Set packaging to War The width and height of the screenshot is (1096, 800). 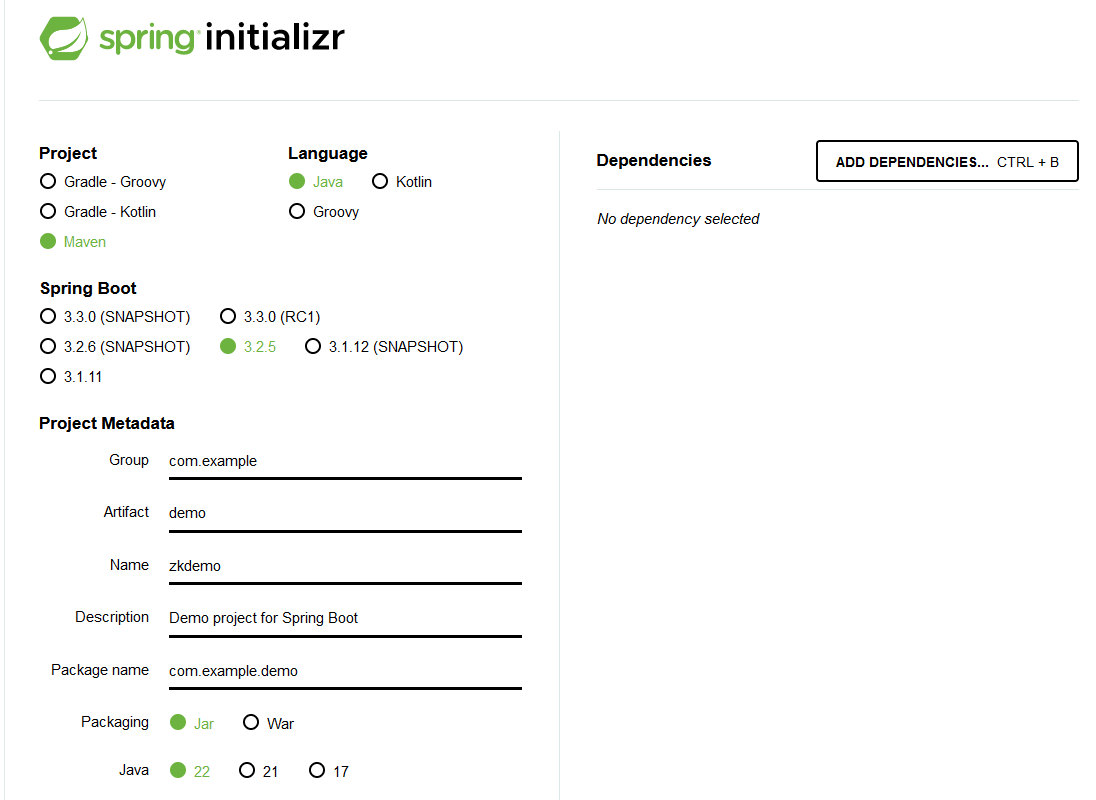point(268,723)
